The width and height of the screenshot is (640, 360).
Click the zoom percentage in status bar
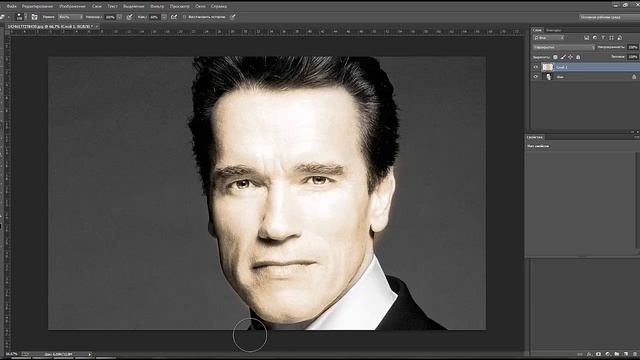point(12,354)
